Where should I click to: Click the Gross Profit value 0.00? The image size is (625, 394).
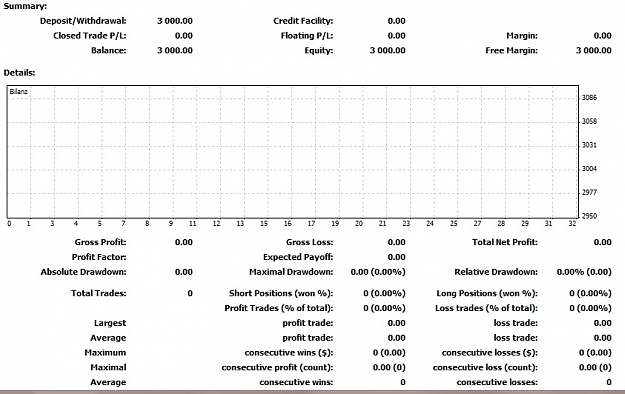coord(183,242)
